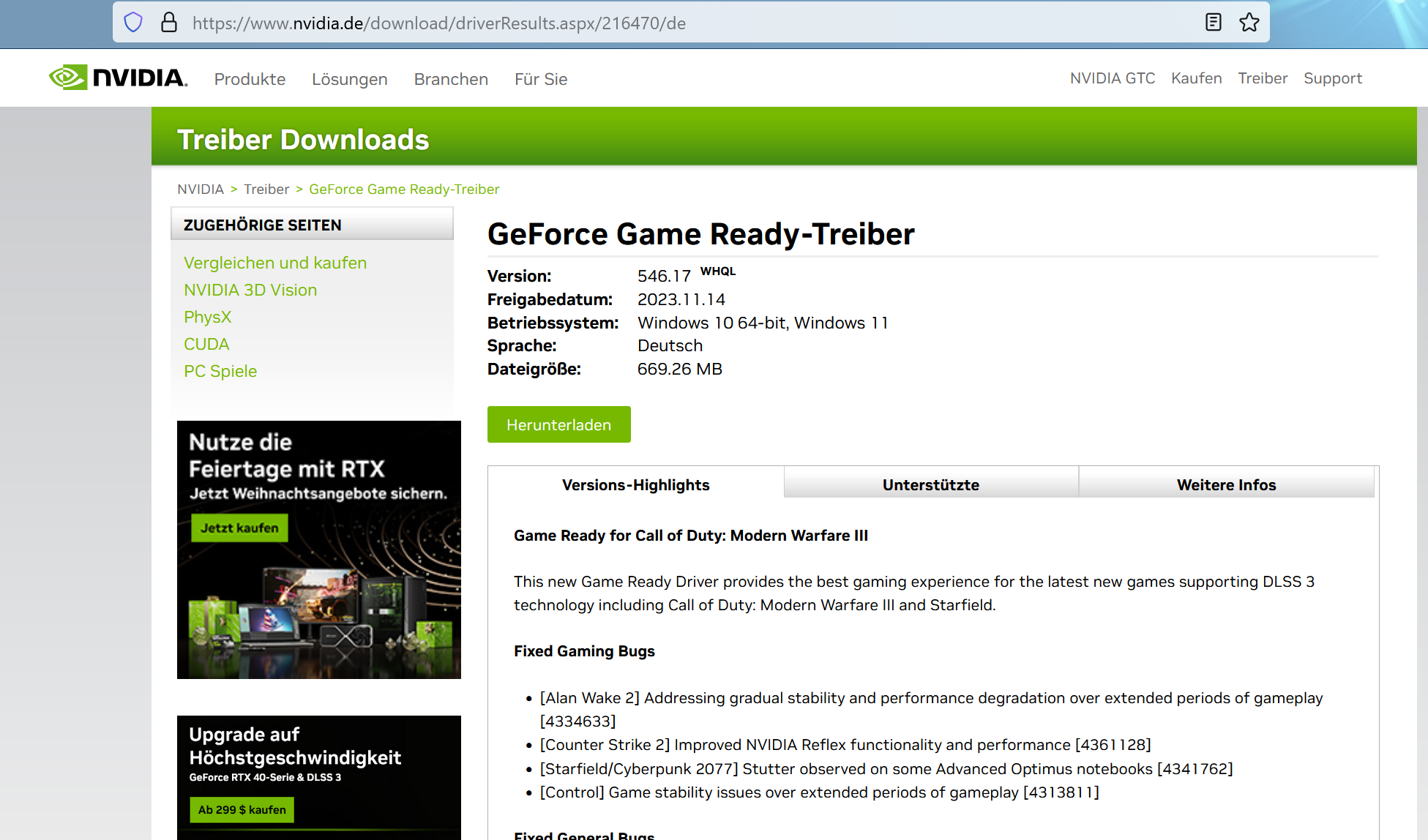Viewport: 1428px width, 840px height.
Task: Click the browser address bar URL
Action: pyautogui.click(x=439, y=23)
